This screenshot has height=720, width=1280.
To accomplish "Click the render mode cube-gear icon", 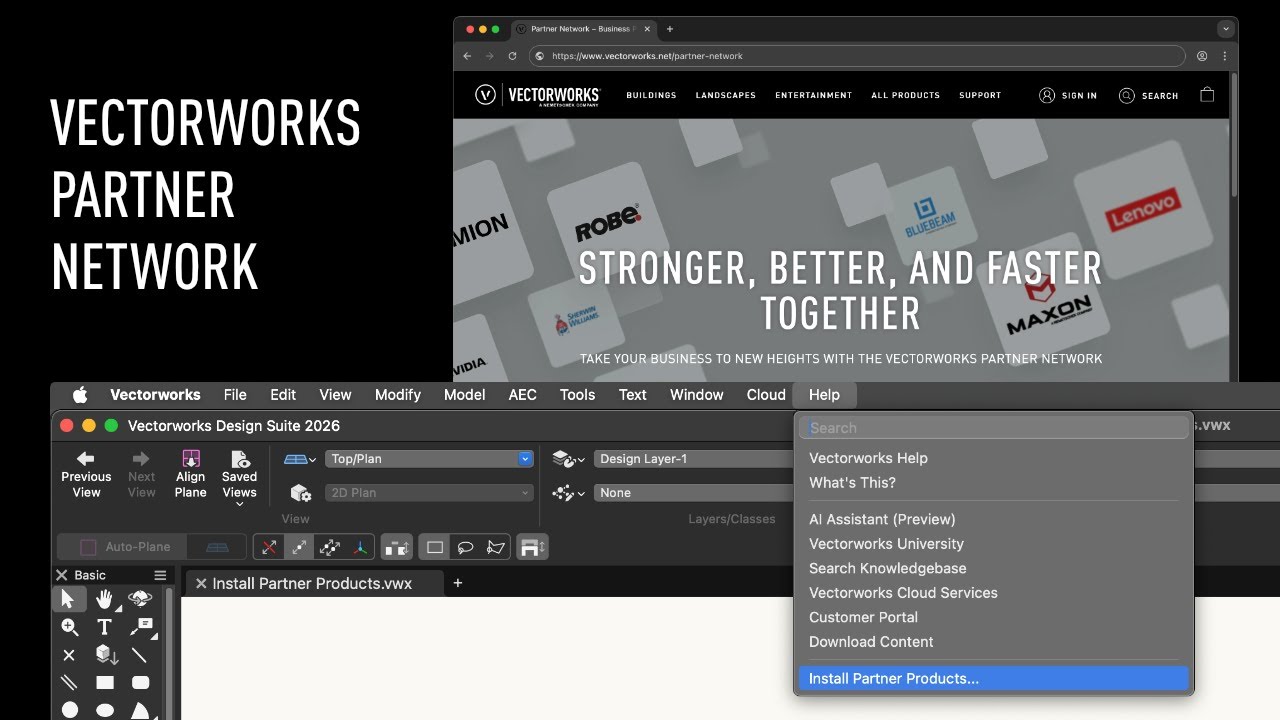I will click(299, 493).
